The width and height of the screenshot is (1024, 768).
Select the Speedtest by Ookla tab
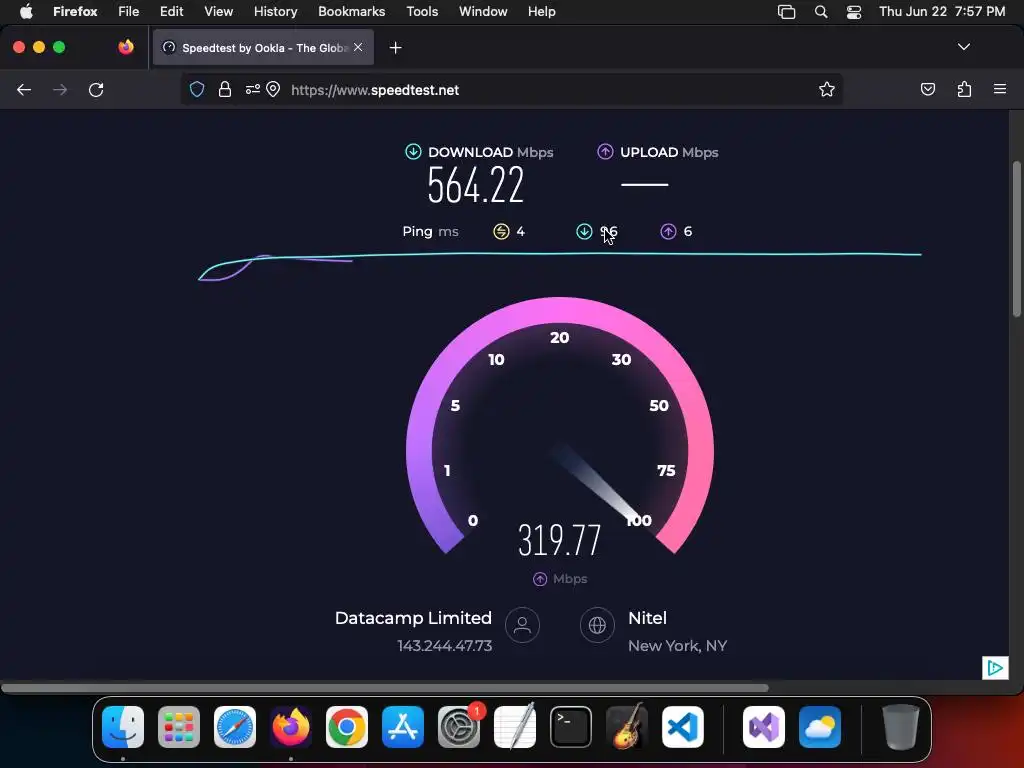click(263, 48)
